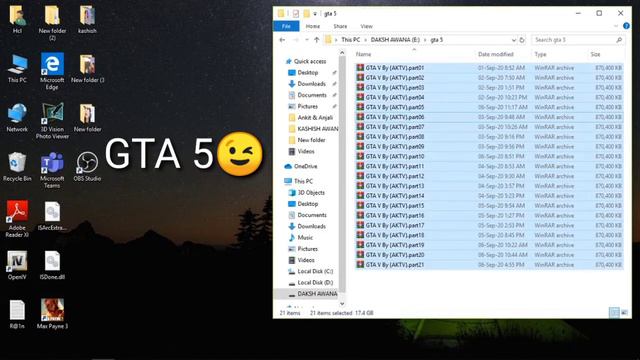This screenshot has height=360, width=640.
Task: Open the OpenIV desktop shortcut
Action: 17,266
